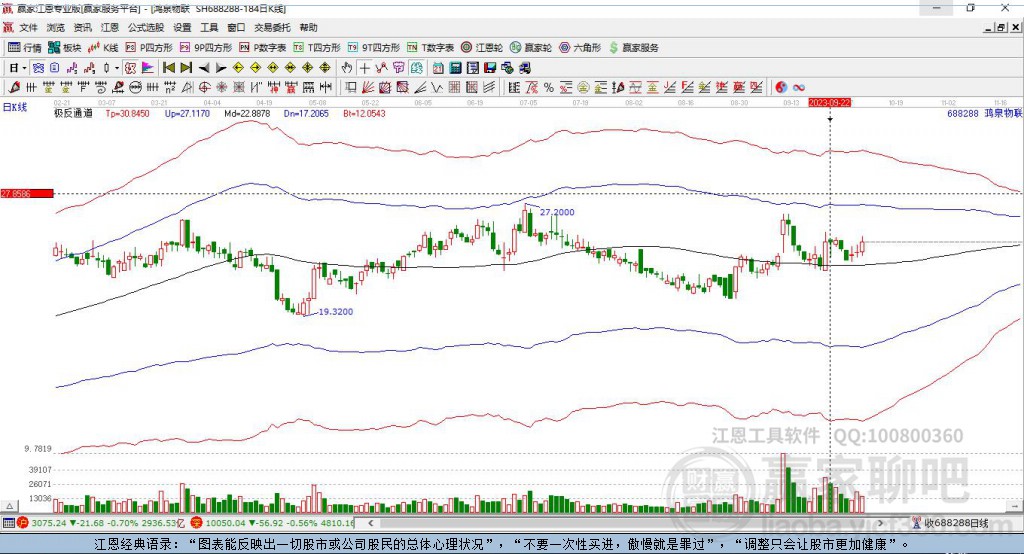Open the 浏览 menu
This screenshot has width=1024, height=554.
[x=56, y=27]
